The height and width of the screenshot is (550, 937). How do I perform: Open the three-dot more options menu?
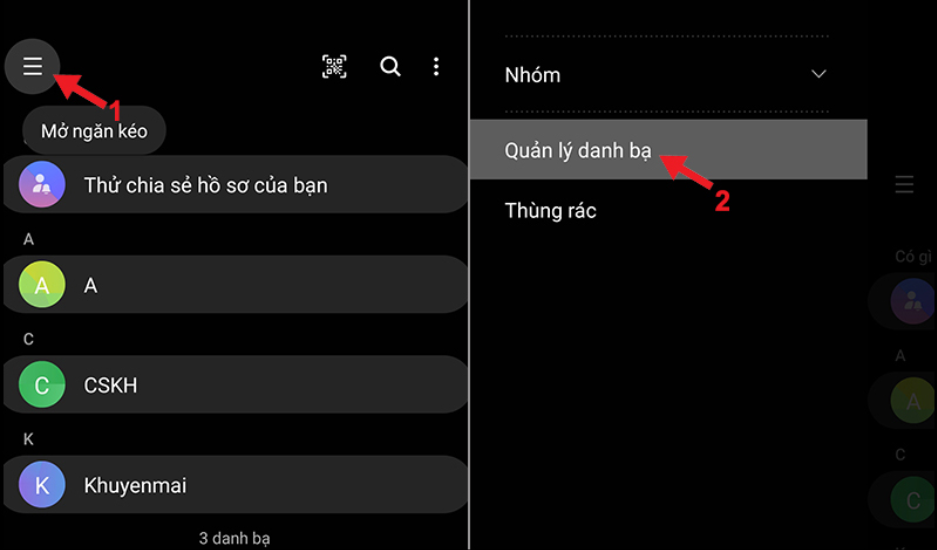[x=436, y=66]
